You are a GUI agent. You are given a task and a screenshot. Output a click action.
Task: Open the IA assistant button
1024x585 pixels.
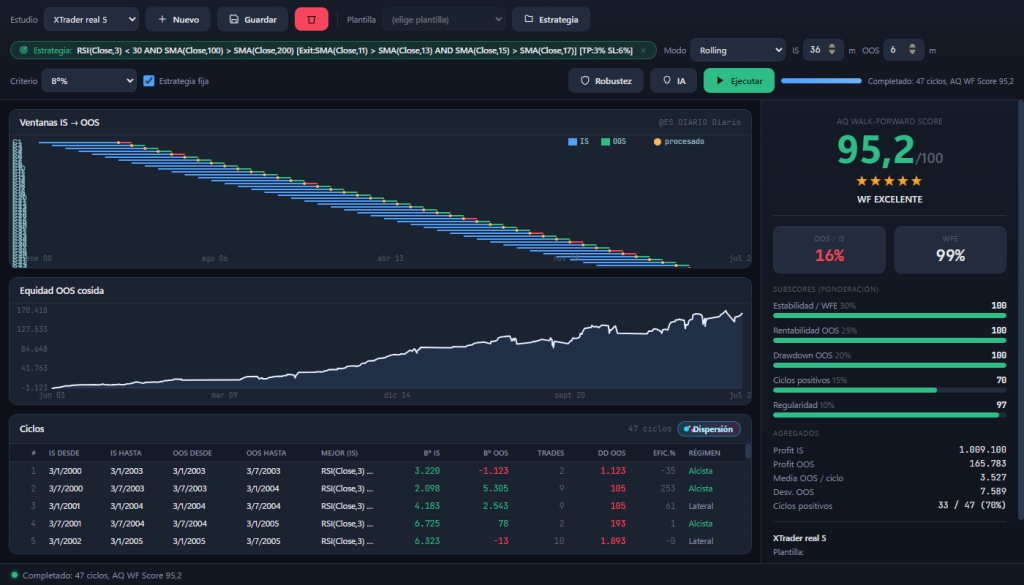[x=673, y=81]
